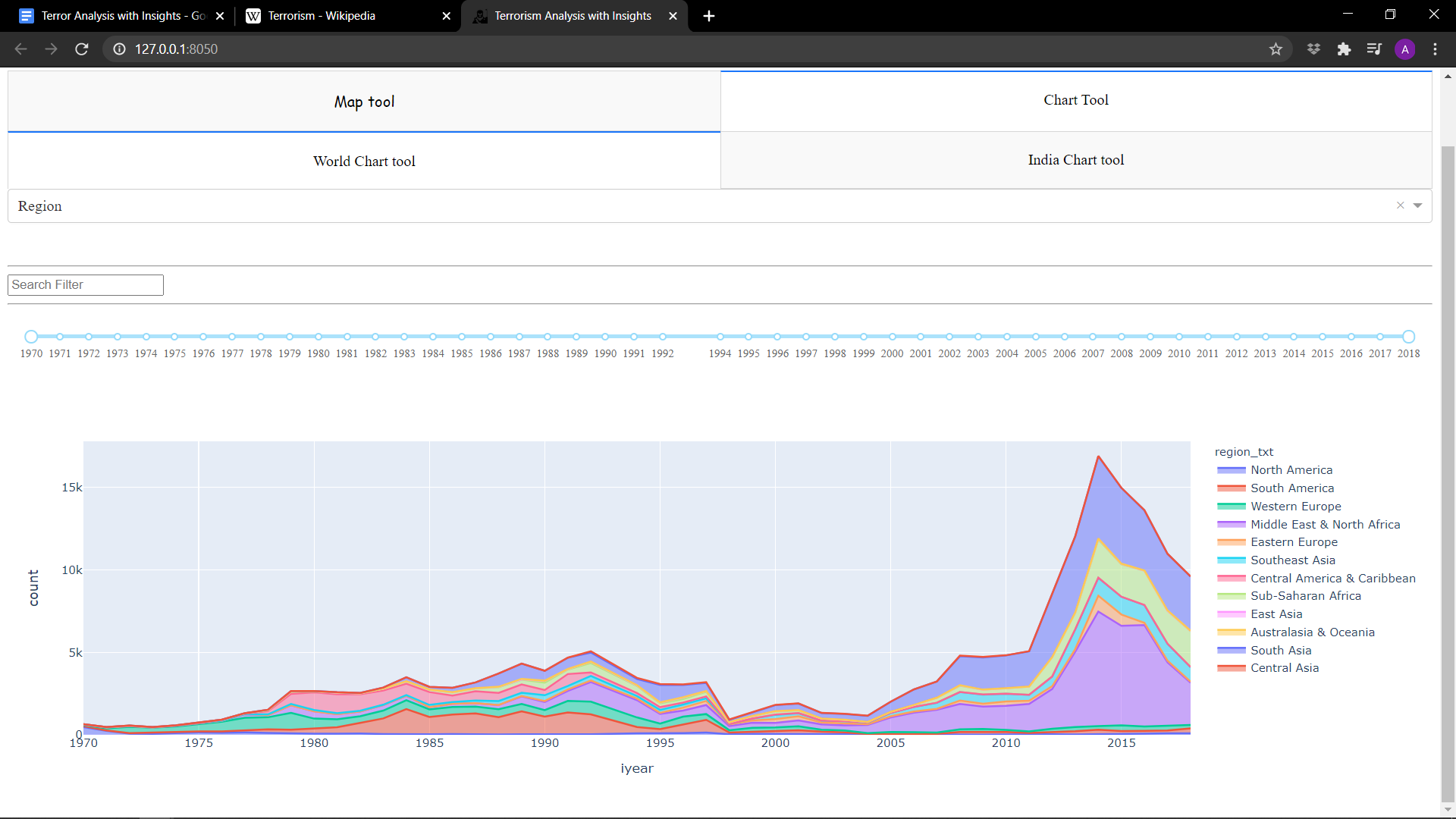Toggle North America legend trace
Screen dimensions: 1456x819
tap(1291, 470)
